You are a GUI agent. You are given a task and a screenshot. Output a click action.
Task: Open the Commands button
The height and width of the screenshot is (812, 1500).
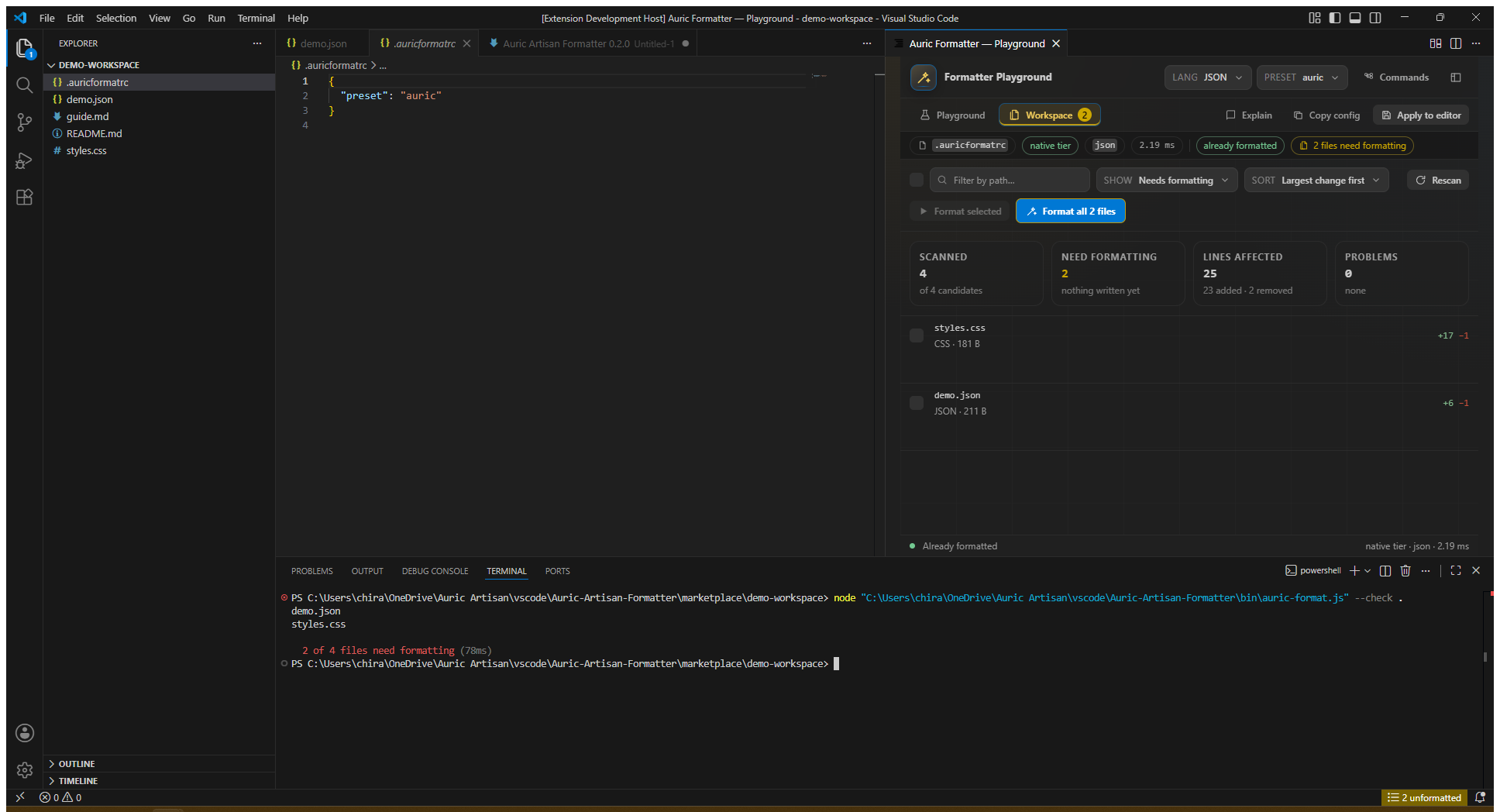1396,77
